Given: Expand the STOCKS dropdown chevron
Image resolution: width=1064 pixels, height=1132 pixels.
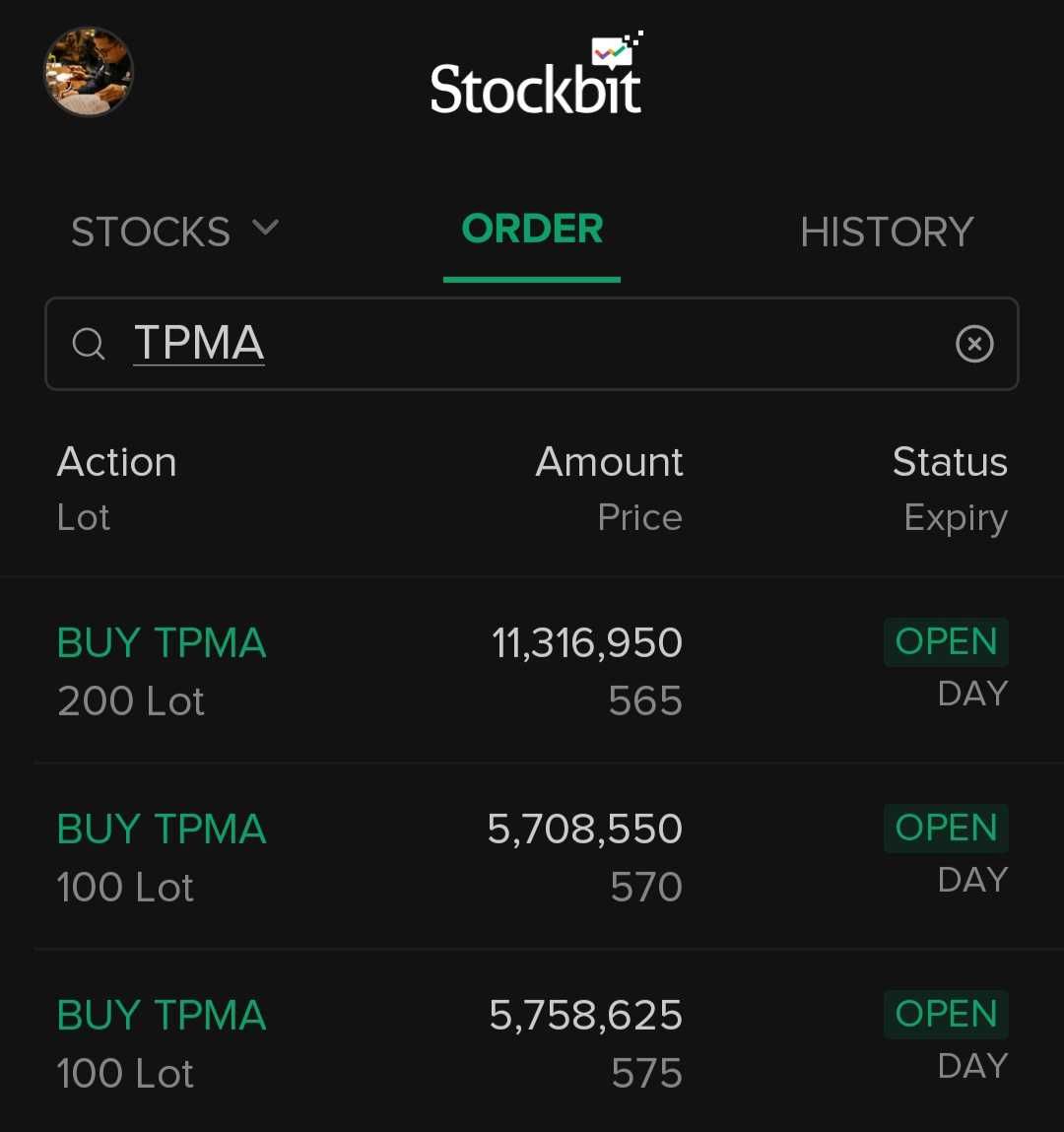Looking at the screenshot, I should tap(265, 229).
